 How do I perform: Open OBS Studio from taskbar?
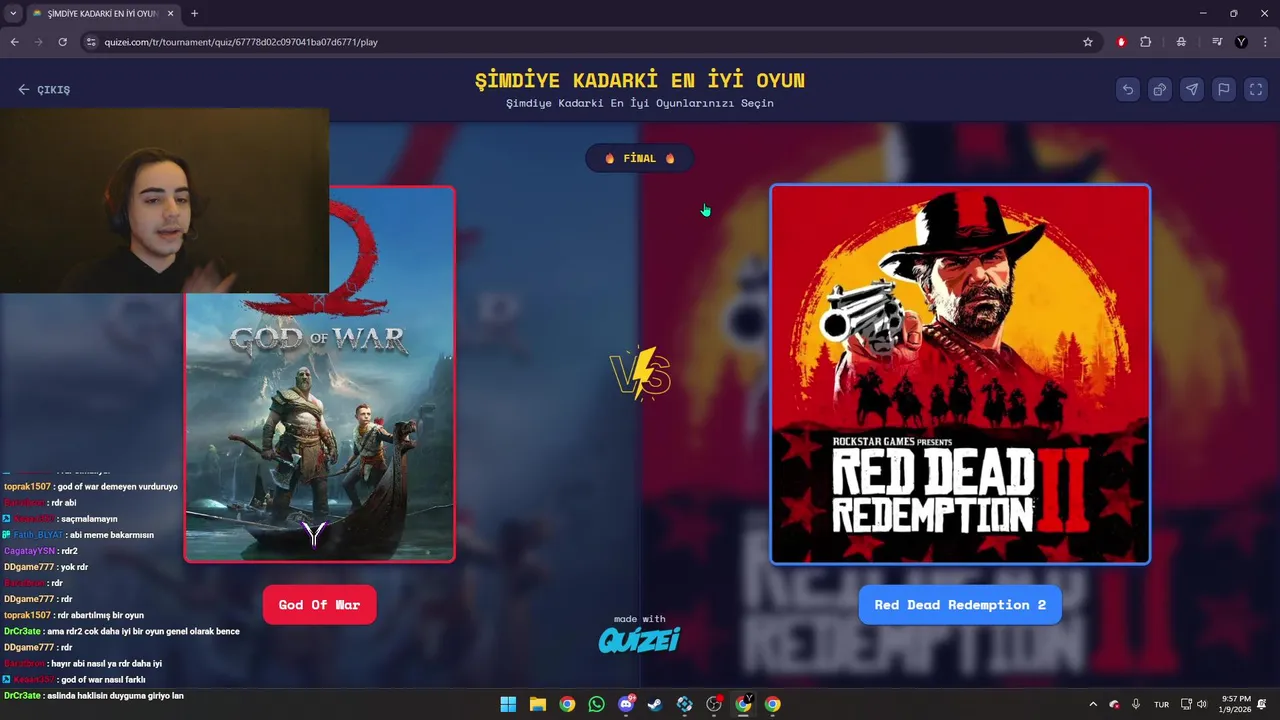click(x=714, y=704)
